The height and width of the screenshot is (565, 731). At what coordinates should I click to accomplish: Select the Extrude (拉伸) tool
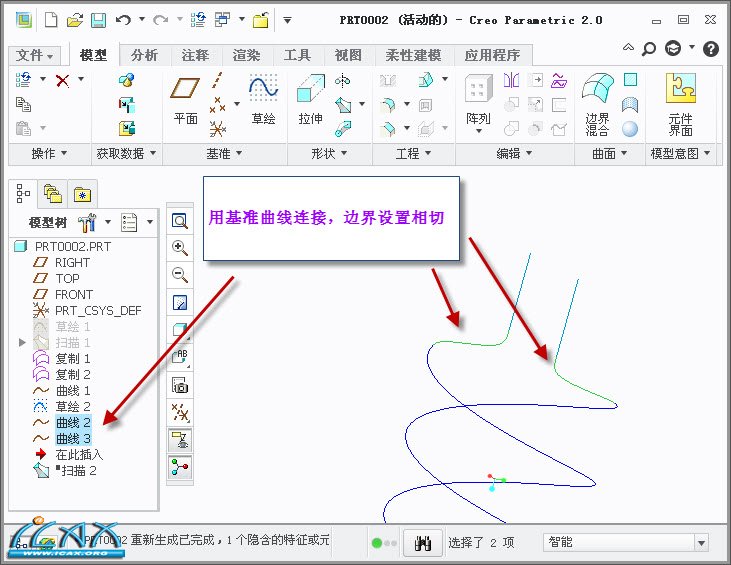point(310,100)
